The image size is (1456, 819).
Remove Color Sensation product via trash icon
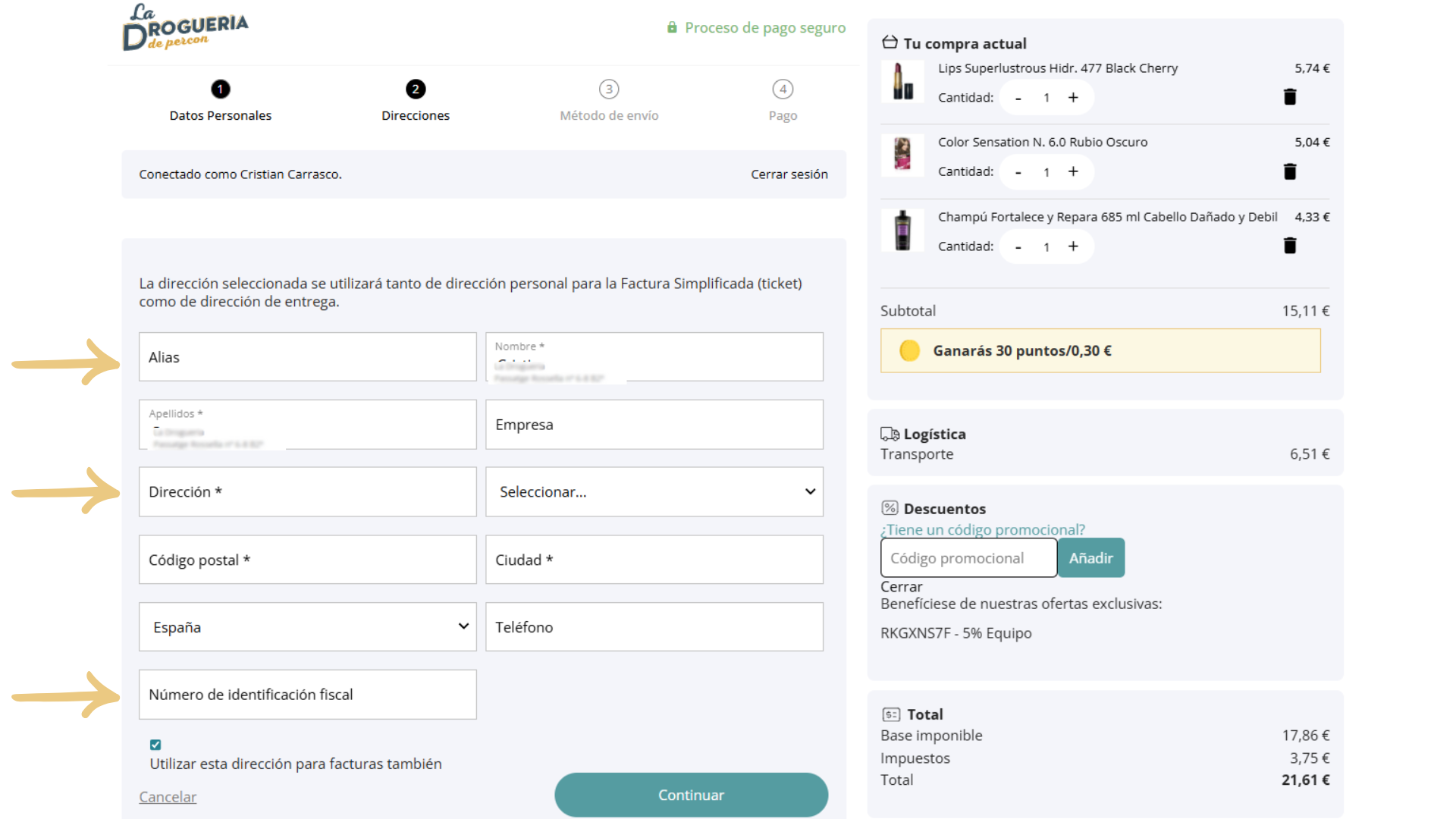[x=1289, y=171]
